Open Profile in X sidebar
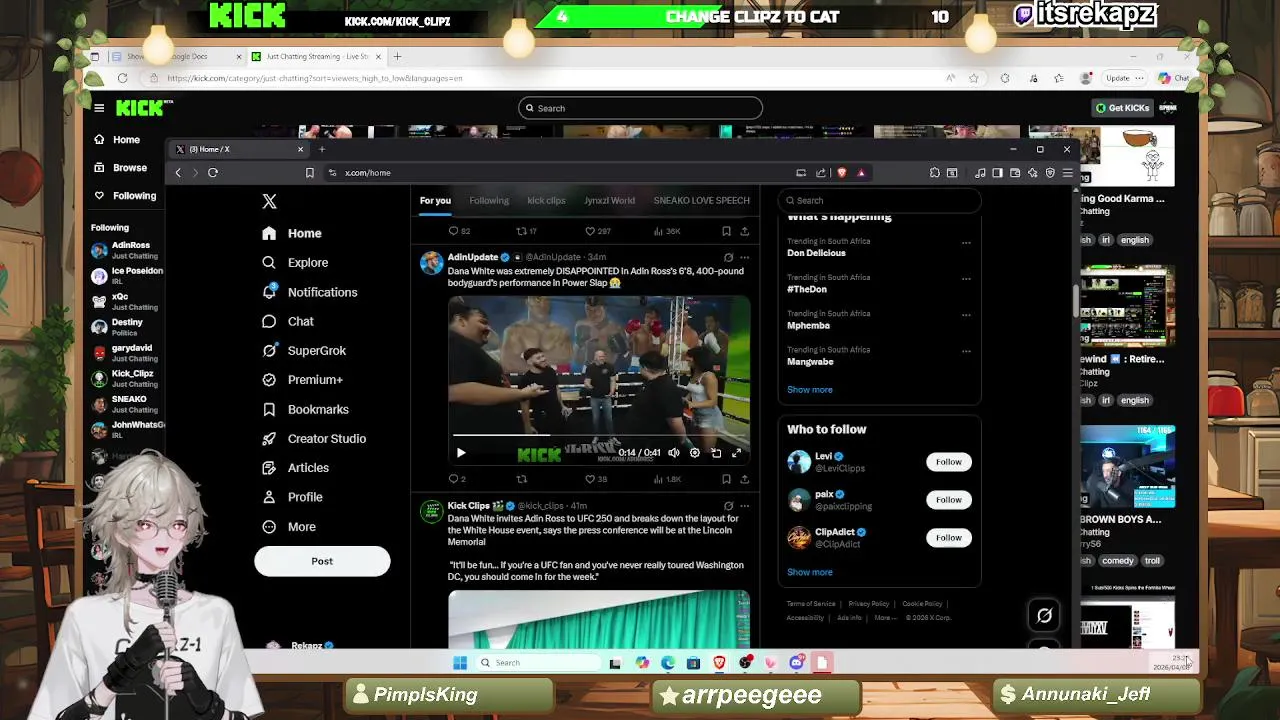Image resolution: width=1280 pixels, height=720 pixels. point(292,497)
